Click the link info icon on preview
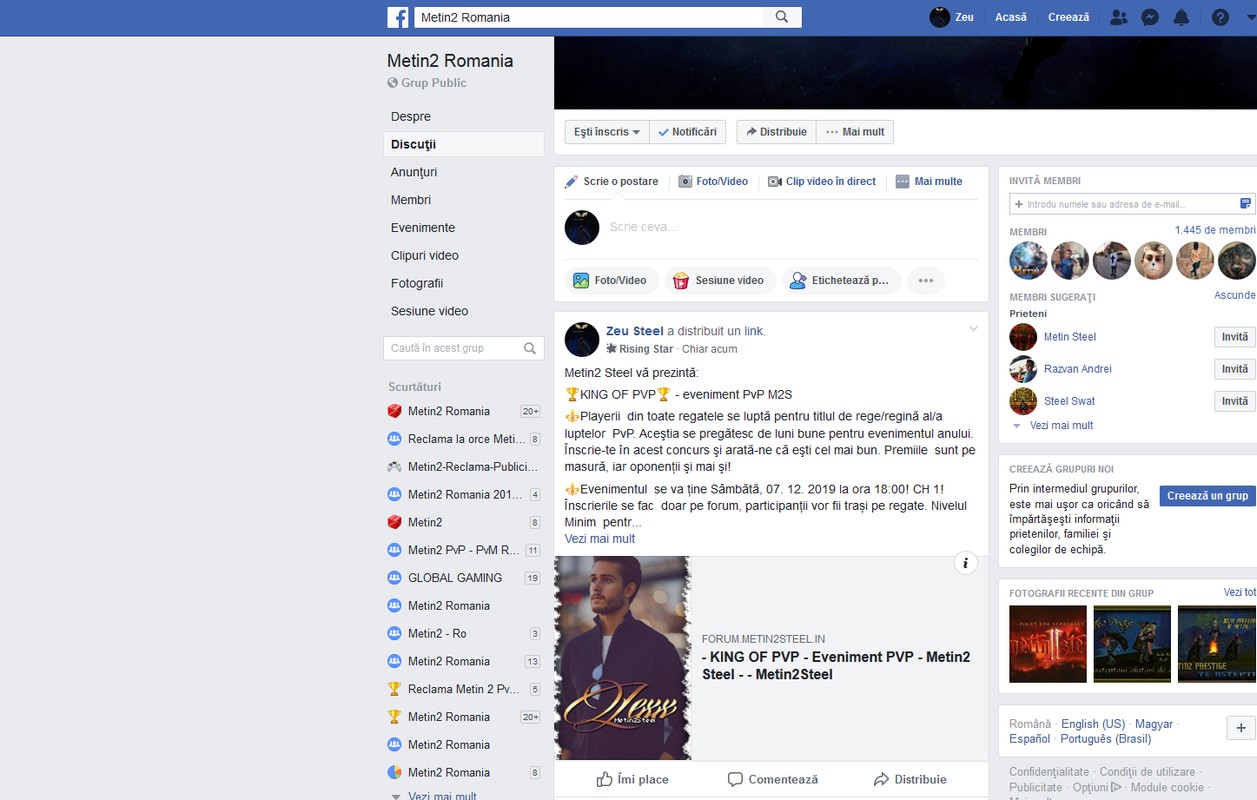This screenshot has height=800, width=1257. [x=965, y=563]
